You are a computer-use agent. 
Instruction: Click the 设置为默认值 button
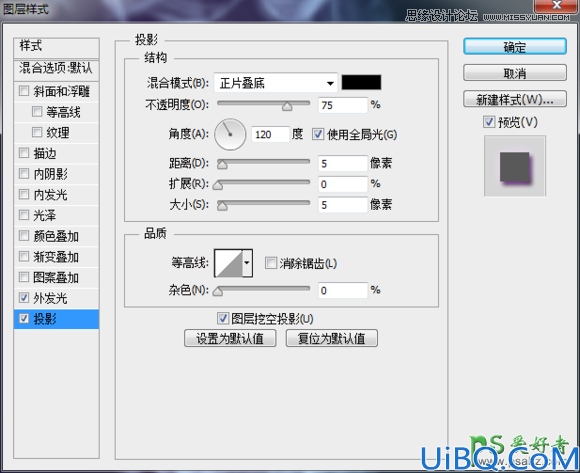[230, 338]
